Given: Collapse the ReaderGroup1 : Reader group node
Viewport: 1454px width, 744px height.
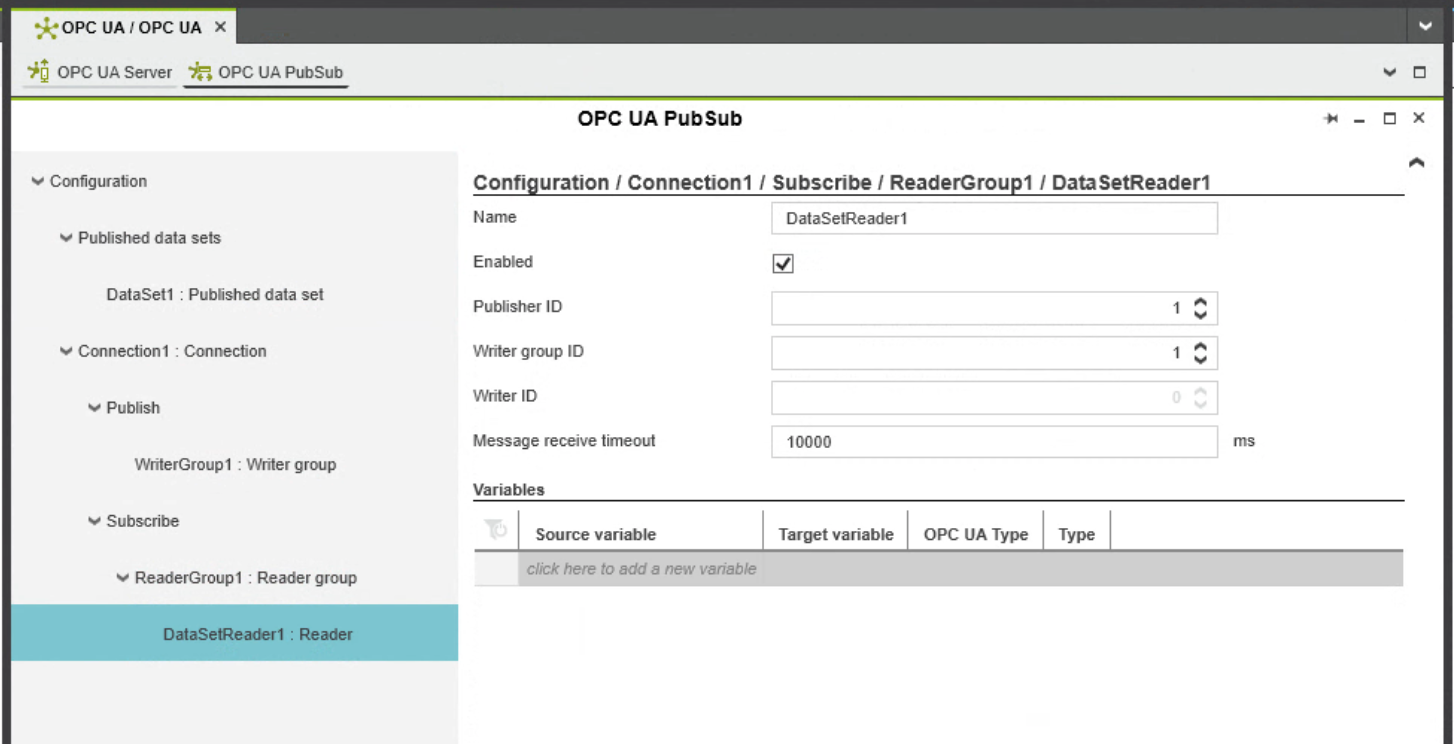Looking at the screenshot, I should pyautogui.click(x=122, y=578).
